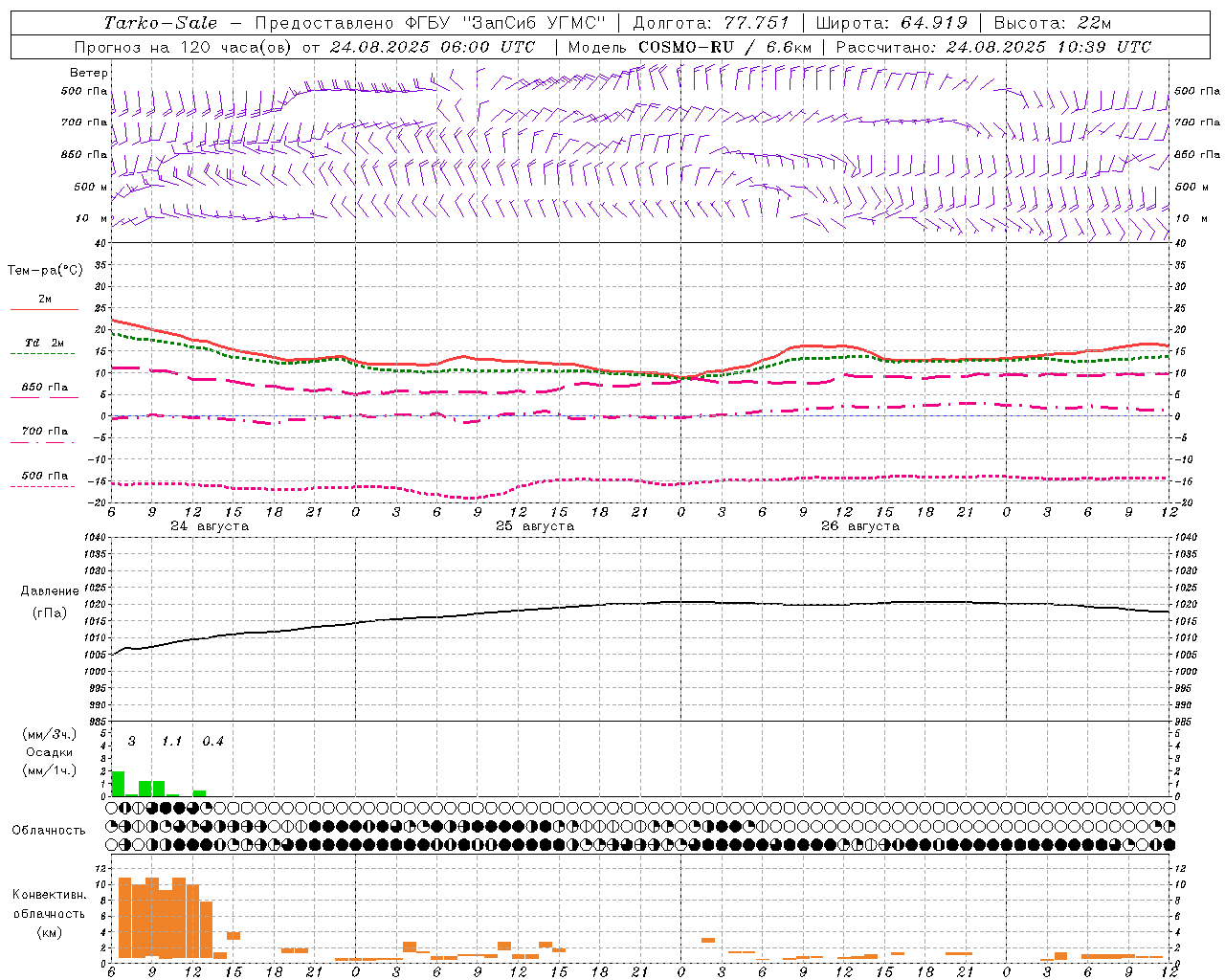Click the "Осадки" precipitation panel label

tap(49, 752)
